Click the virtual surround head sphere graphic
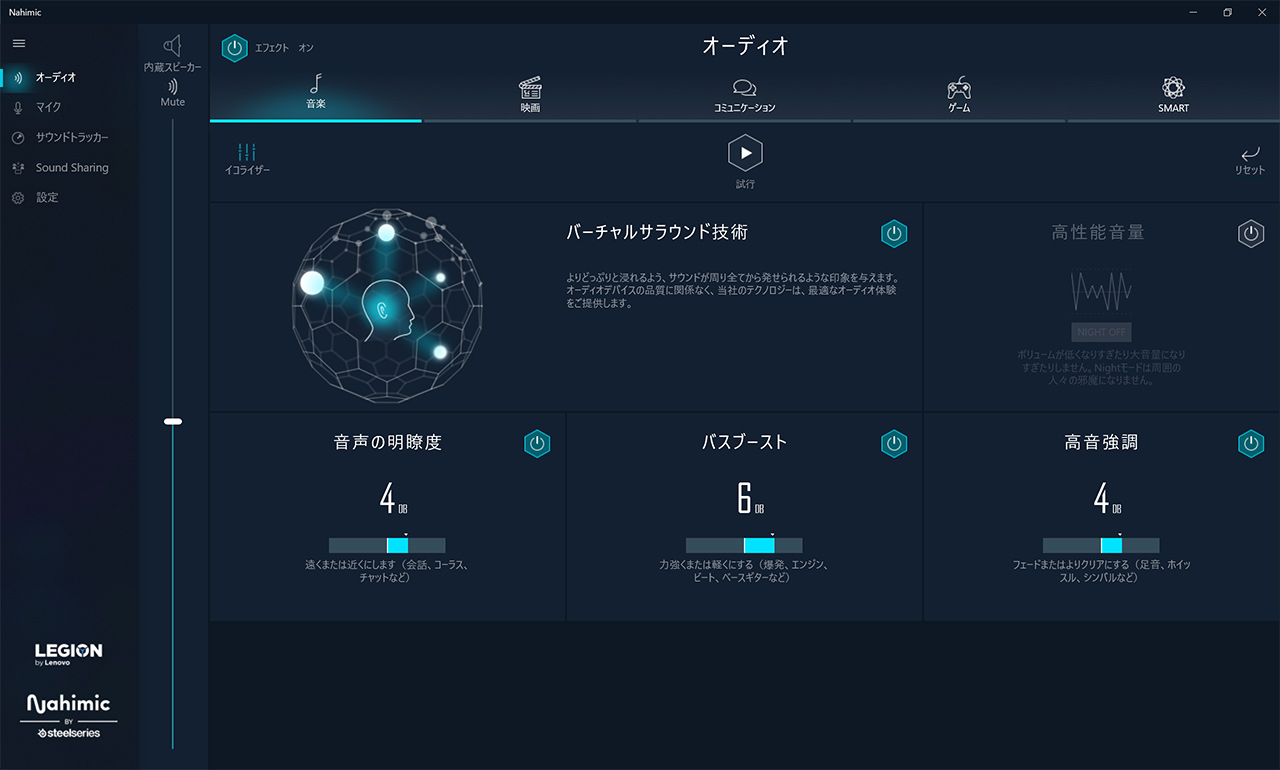The width and height of the screenshot is (1280, 770). click(x=387, y=305)
